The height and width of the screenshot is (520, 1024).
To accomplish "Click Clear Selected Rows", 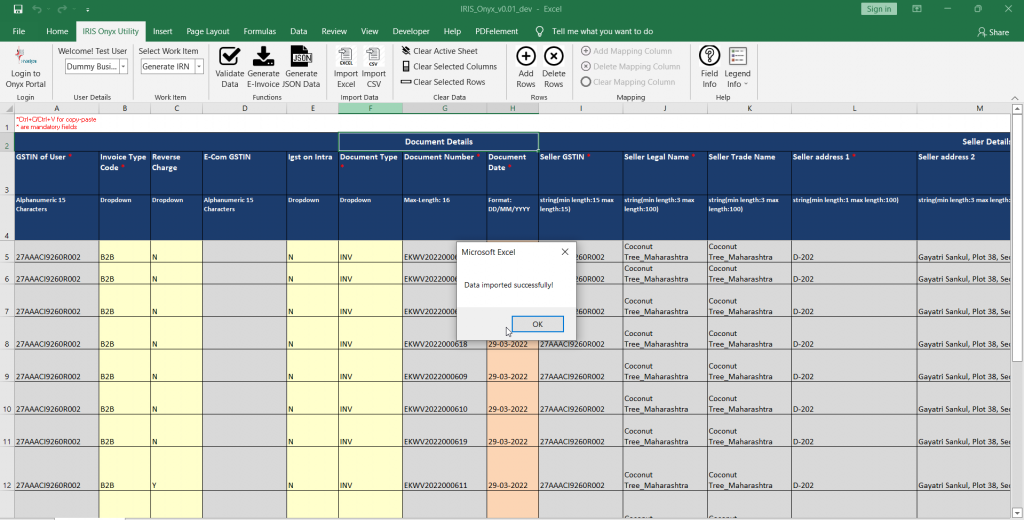I will [443, 82].
